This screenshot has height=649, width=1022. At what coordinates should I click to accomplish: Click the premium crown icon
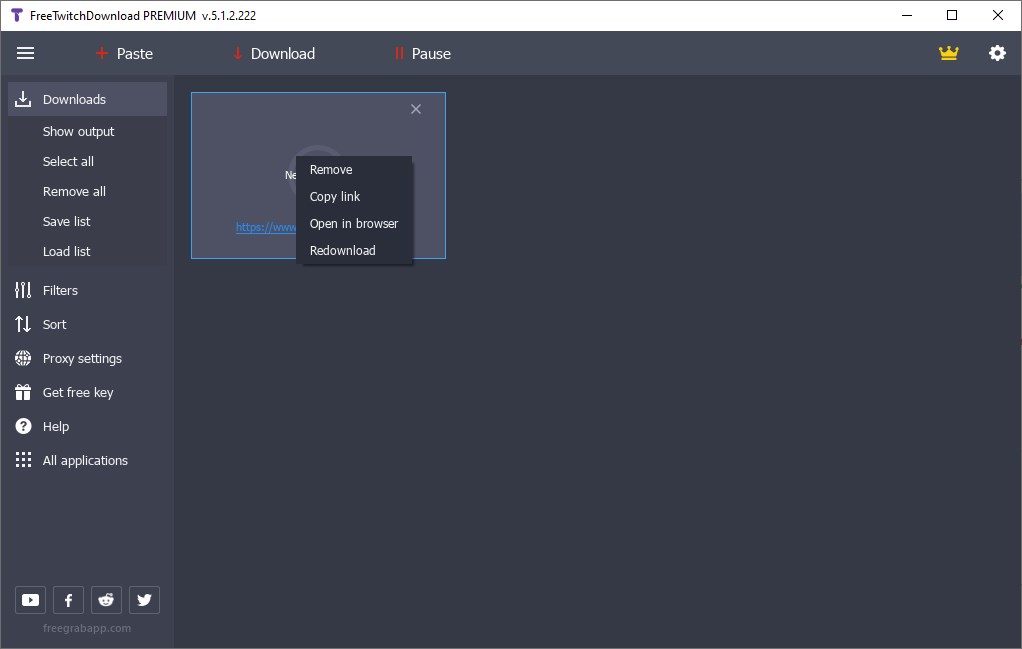tap(948, 53)
